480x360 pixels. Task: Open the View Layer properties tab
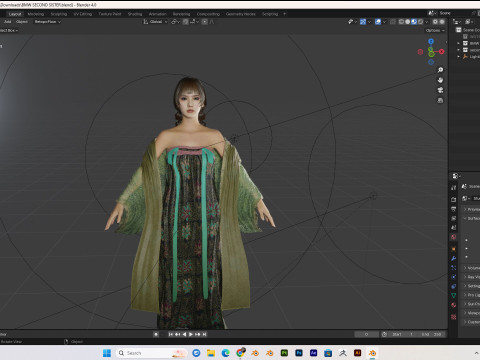click(454, 218)
